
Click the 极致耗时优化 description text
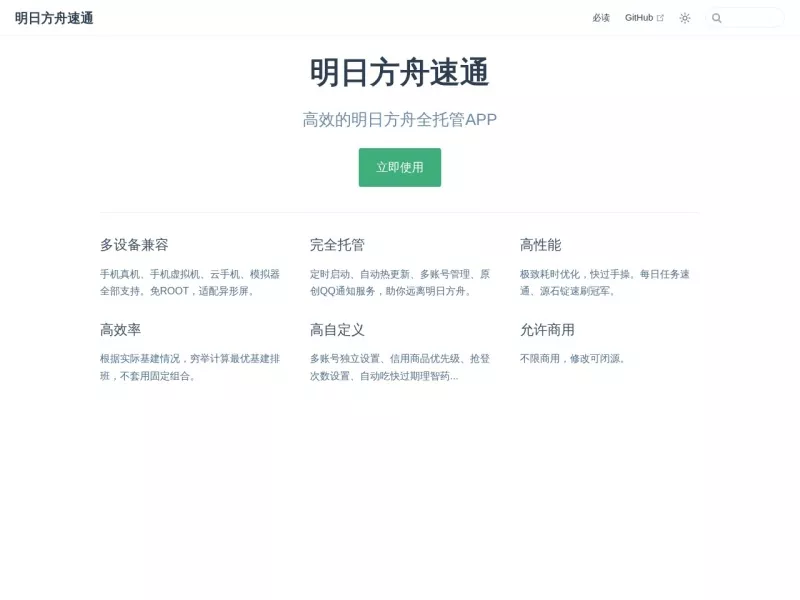pos(605,282)
